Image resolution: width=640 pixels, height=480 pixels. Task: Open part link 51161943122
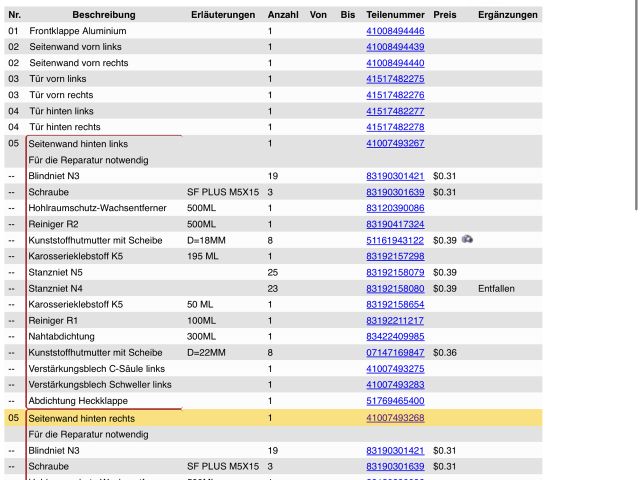pyautogui.click(x=395, y=240)
